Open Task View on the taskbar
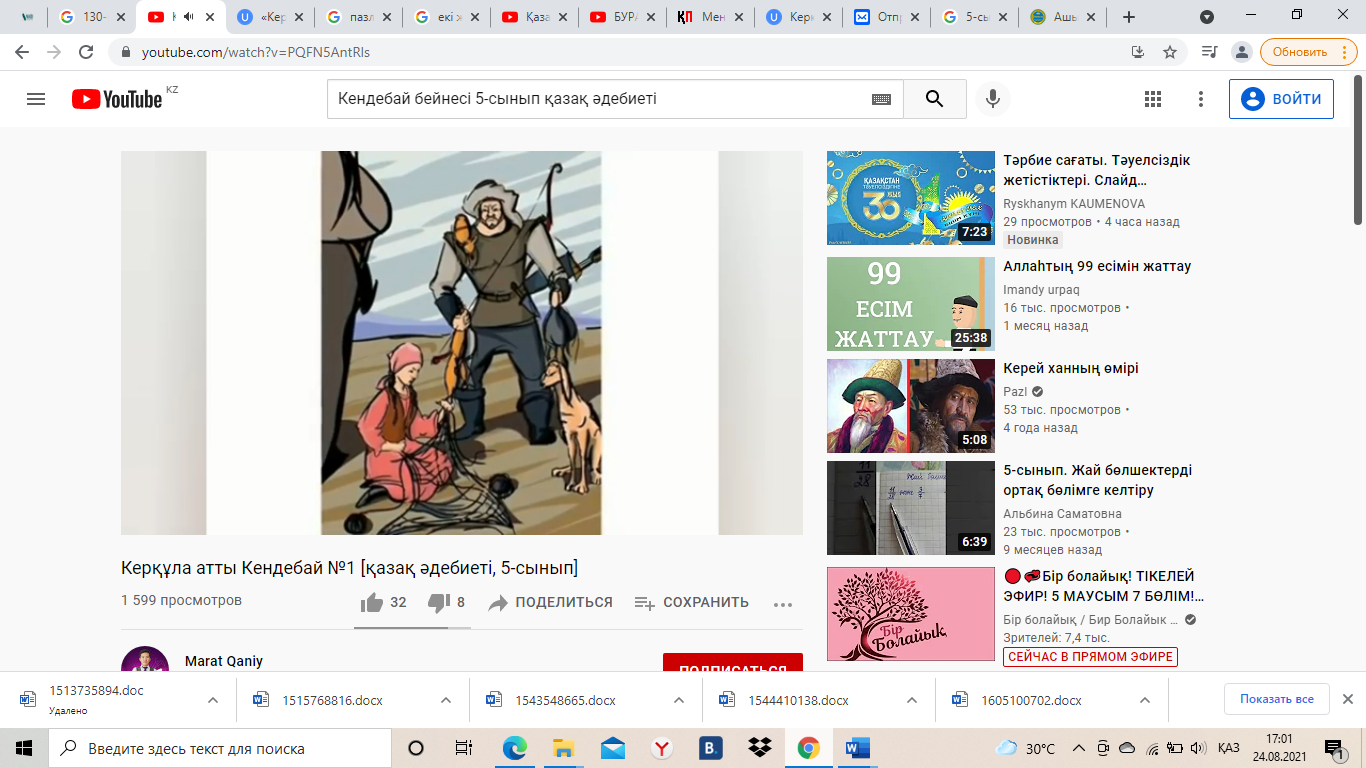 tap(464, 748)
